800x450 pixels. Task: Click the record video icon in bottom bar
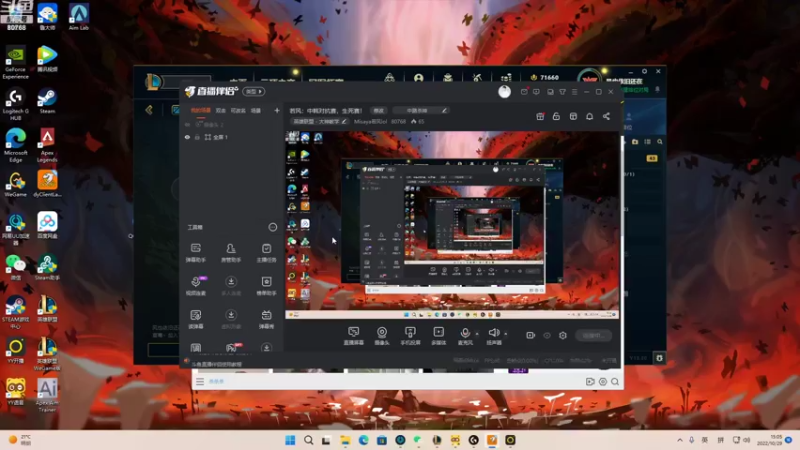531,335
